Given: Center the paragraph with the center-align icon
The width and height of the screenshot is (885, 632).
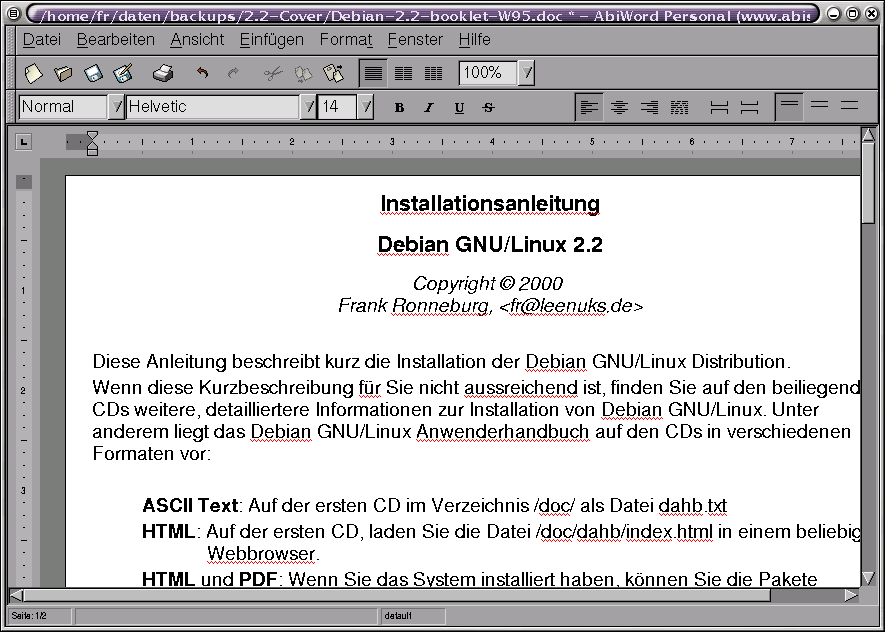Looking at the screenshot, I should pos(619,107).
